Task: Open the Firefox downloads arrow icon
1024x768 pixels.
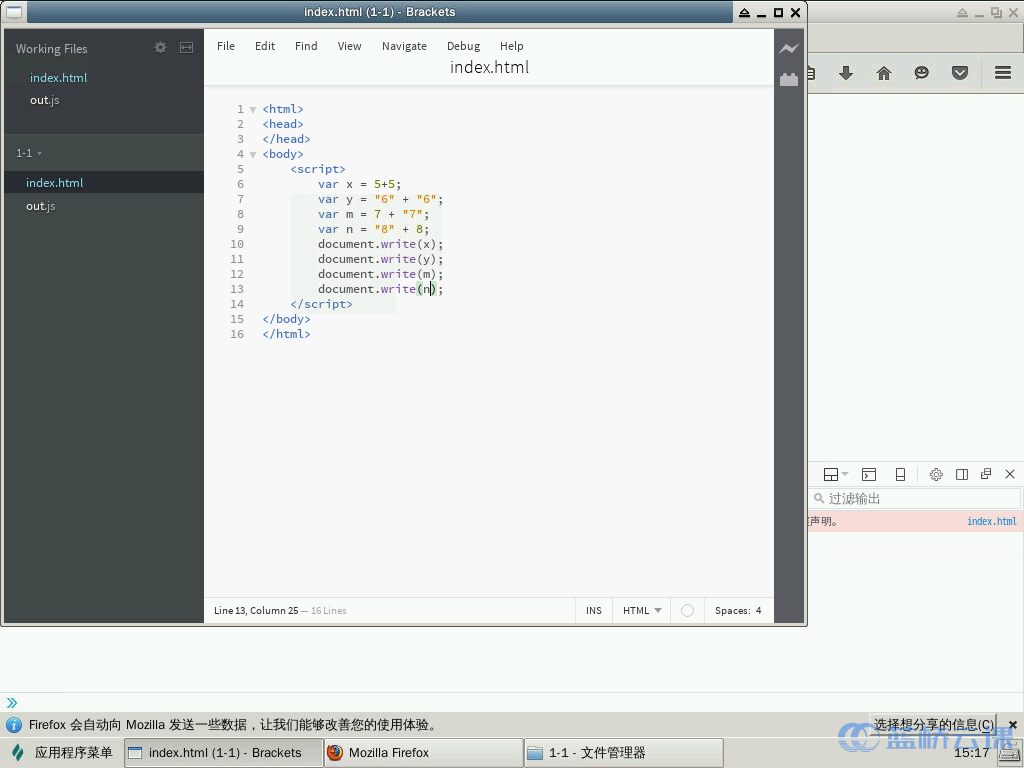Action: (x=845, y=73)
